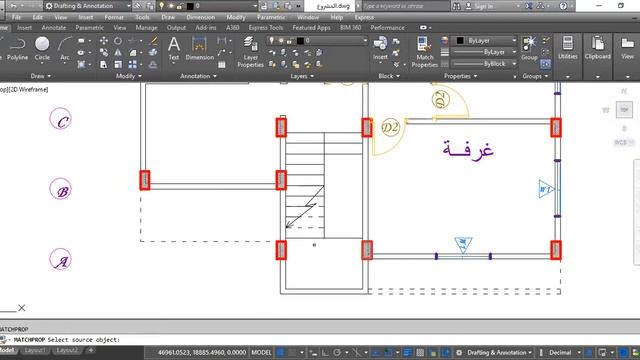Click the TOP face of the ViewCube
The image size is (640, 360).
coord(624,110)
